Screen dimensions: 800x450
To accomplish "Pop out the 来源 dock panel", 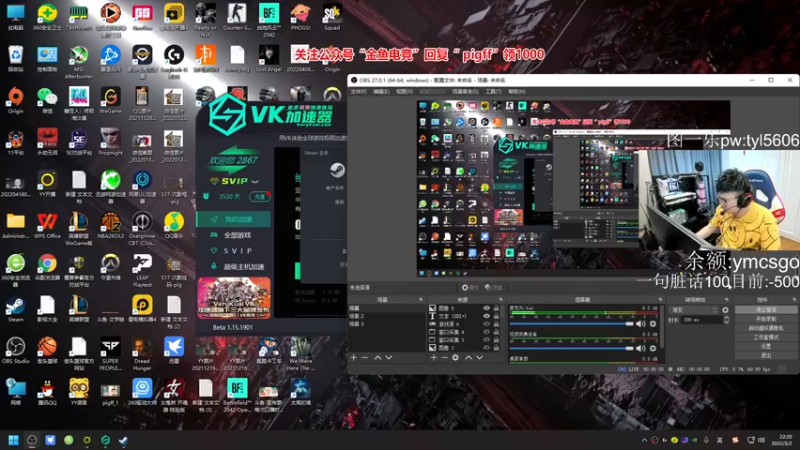I will coord(501,299).
